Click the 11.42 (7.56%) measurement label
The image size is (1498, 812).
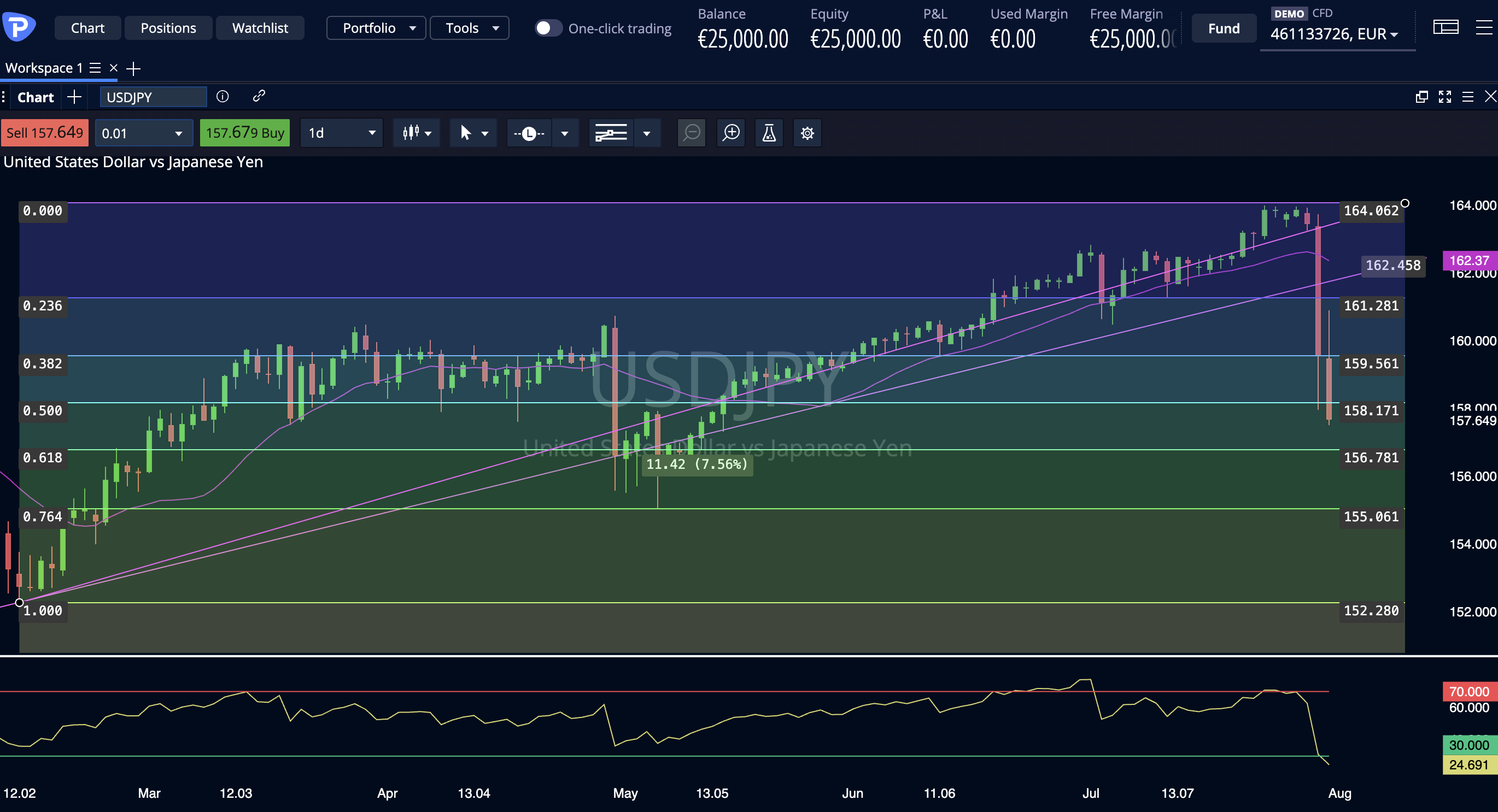tap(697, 464)
